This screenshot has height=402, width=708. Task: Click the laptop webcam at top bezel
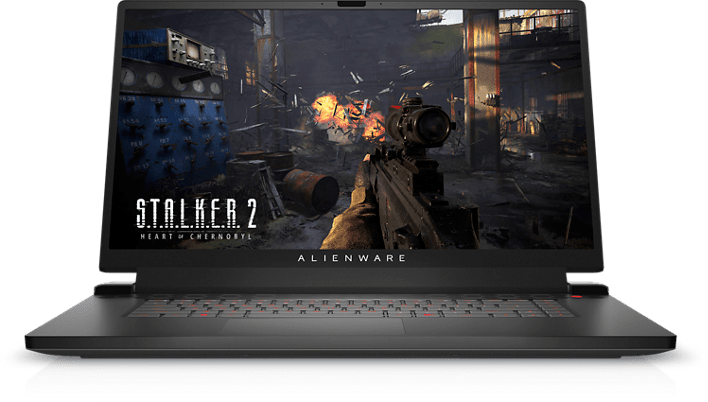point(351,4)
